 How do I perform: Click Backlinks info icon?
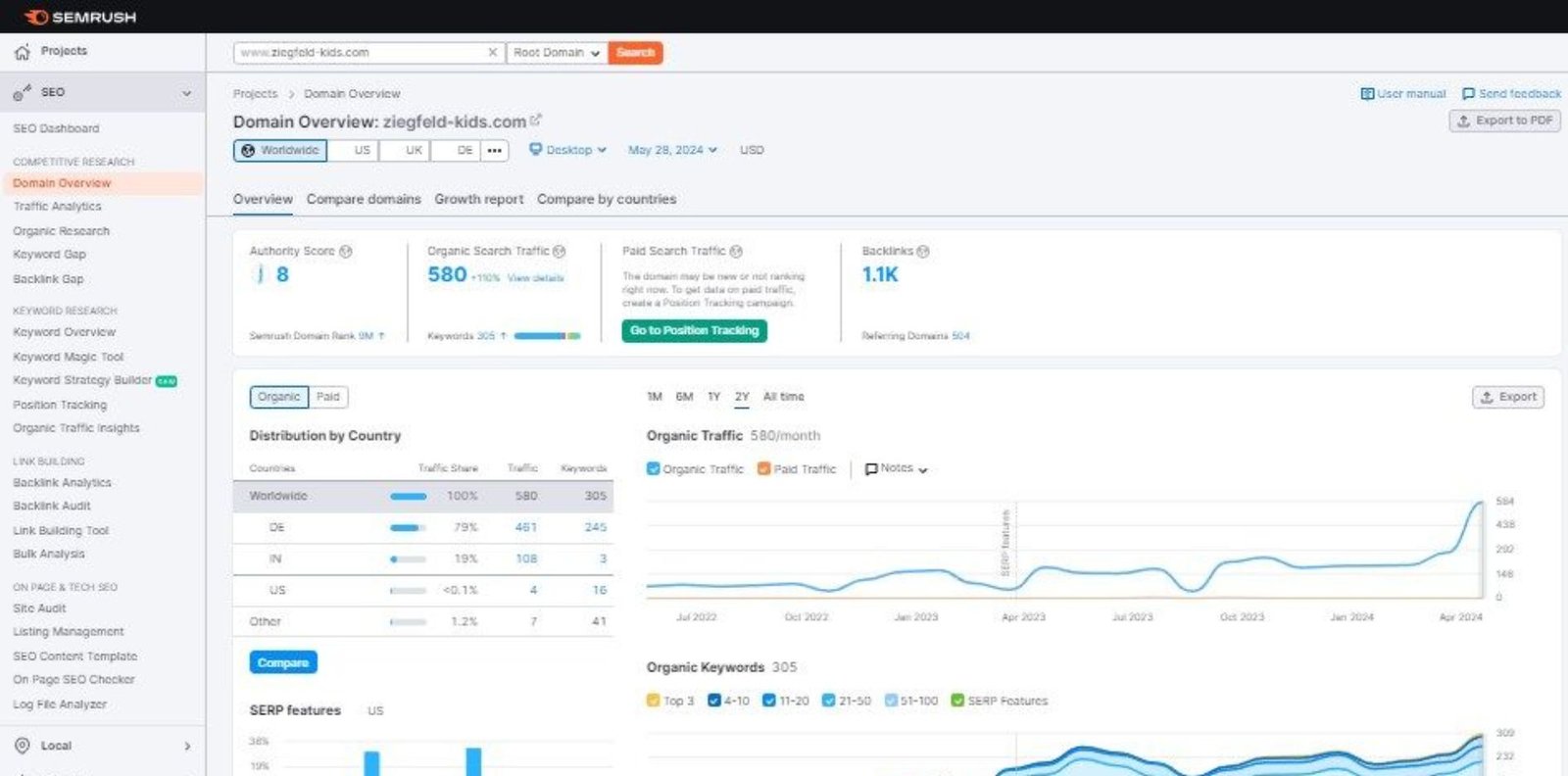pos(922,252)
